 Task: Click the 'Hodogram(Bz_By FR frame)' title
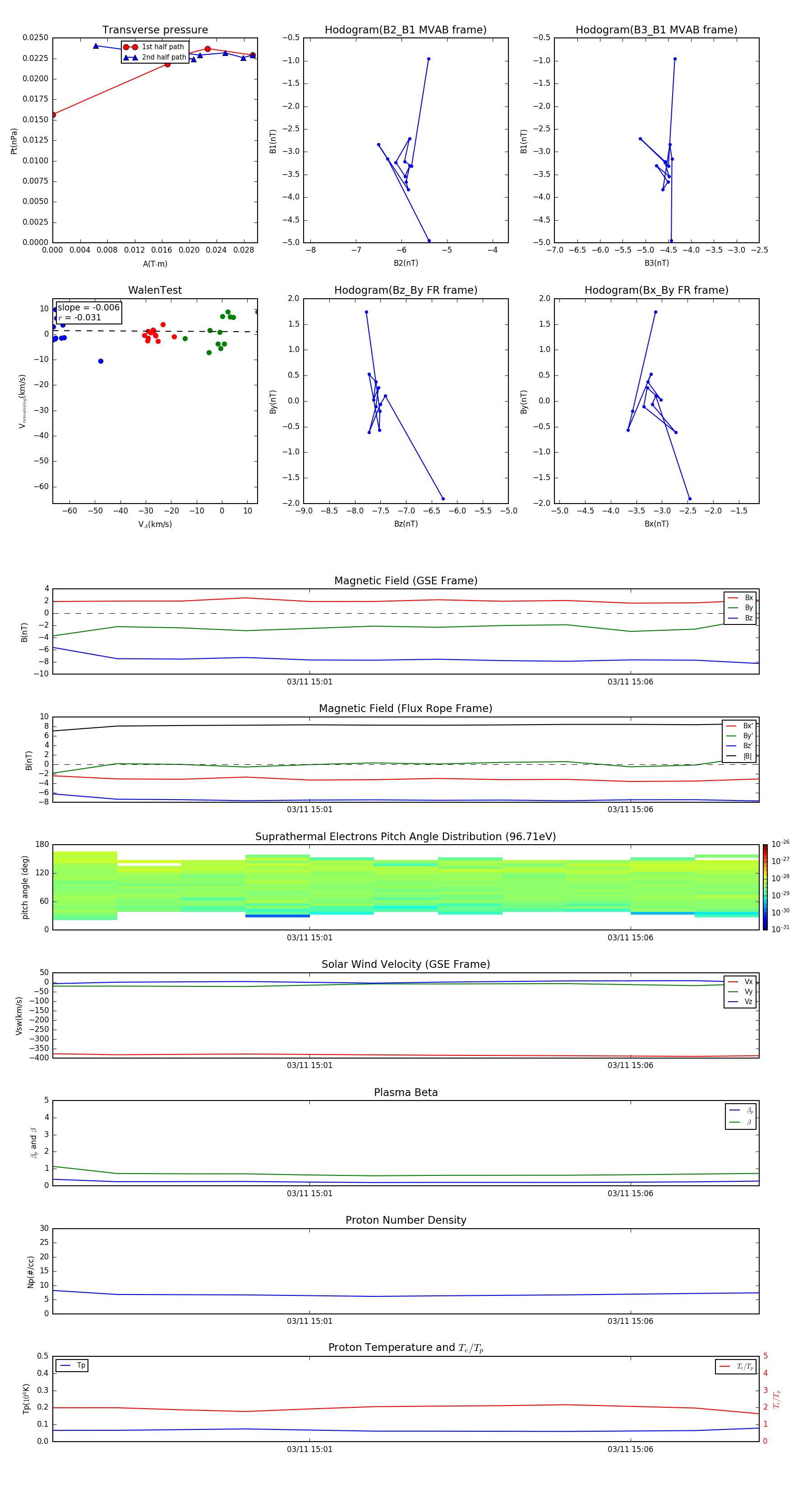click(406, 290)
